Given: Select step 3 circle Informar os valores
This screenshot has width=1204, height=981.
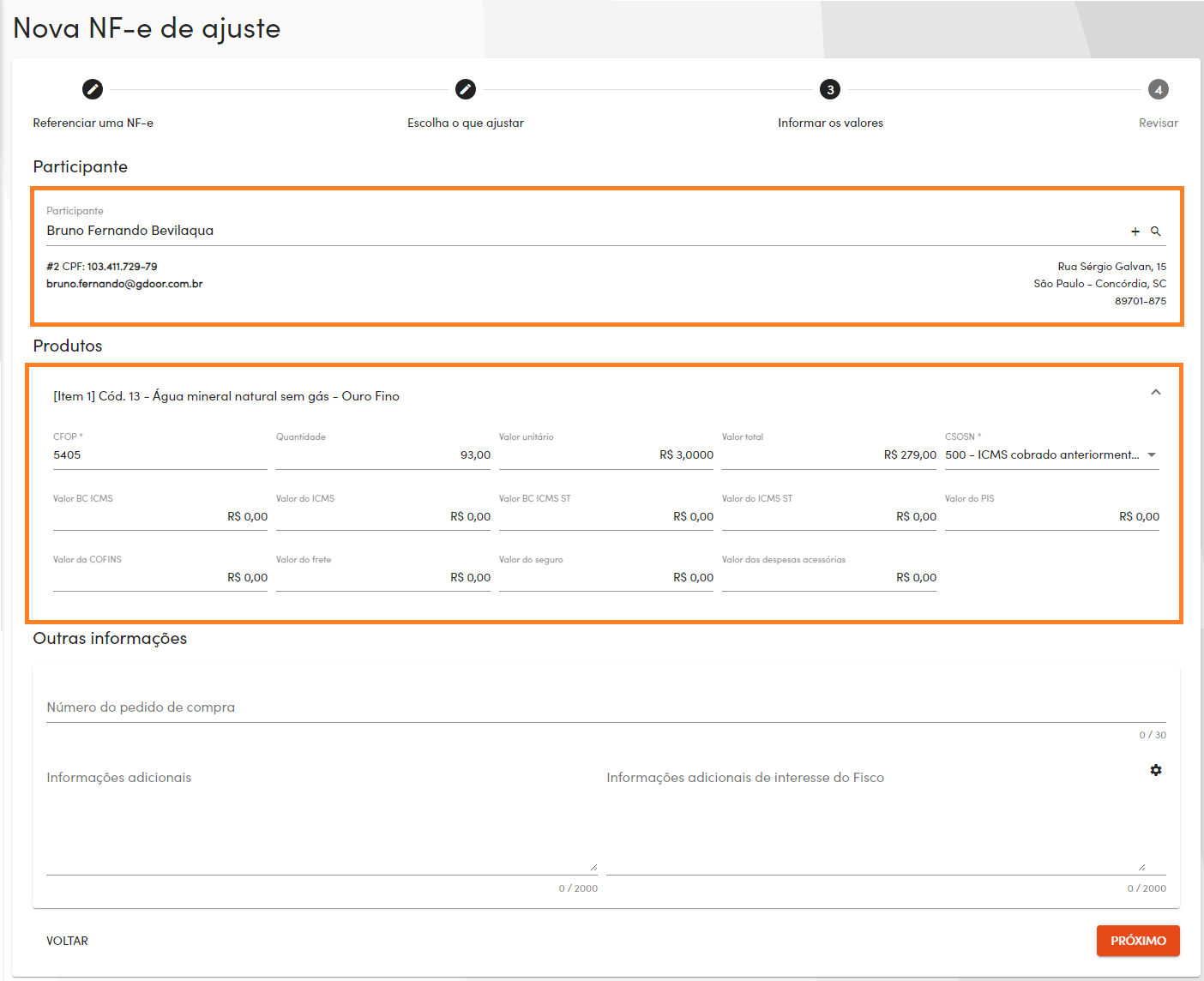Looking at the screenshot, I should [830, 89].
